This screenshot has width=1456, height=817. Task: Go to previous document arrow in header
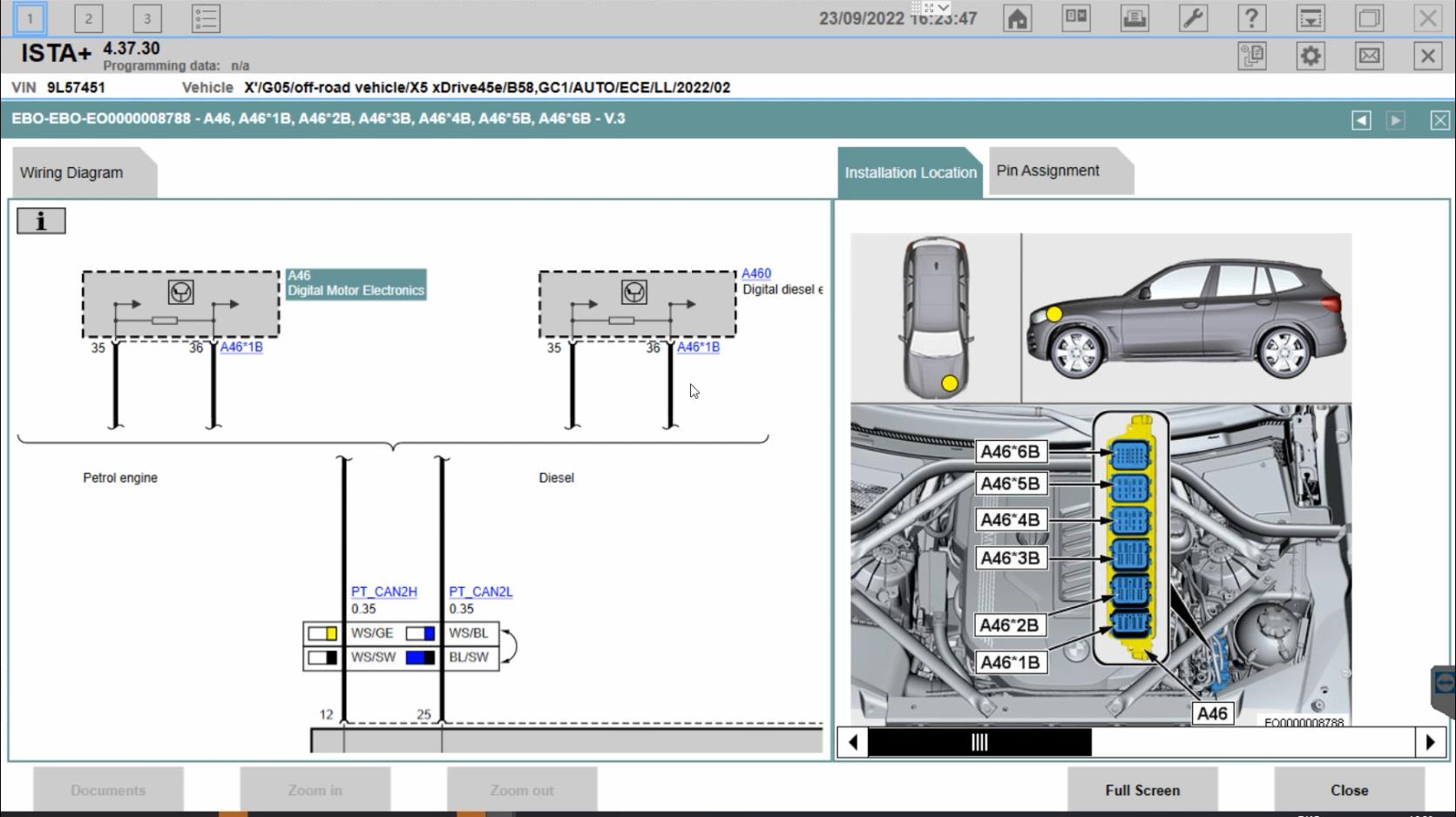tap(1361, 120)
